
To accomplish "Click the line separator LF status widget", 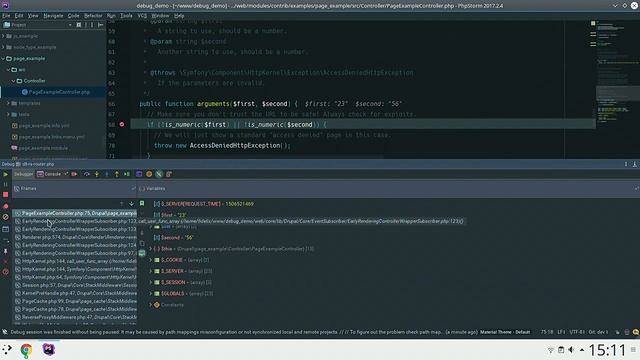I will point(561,332).
